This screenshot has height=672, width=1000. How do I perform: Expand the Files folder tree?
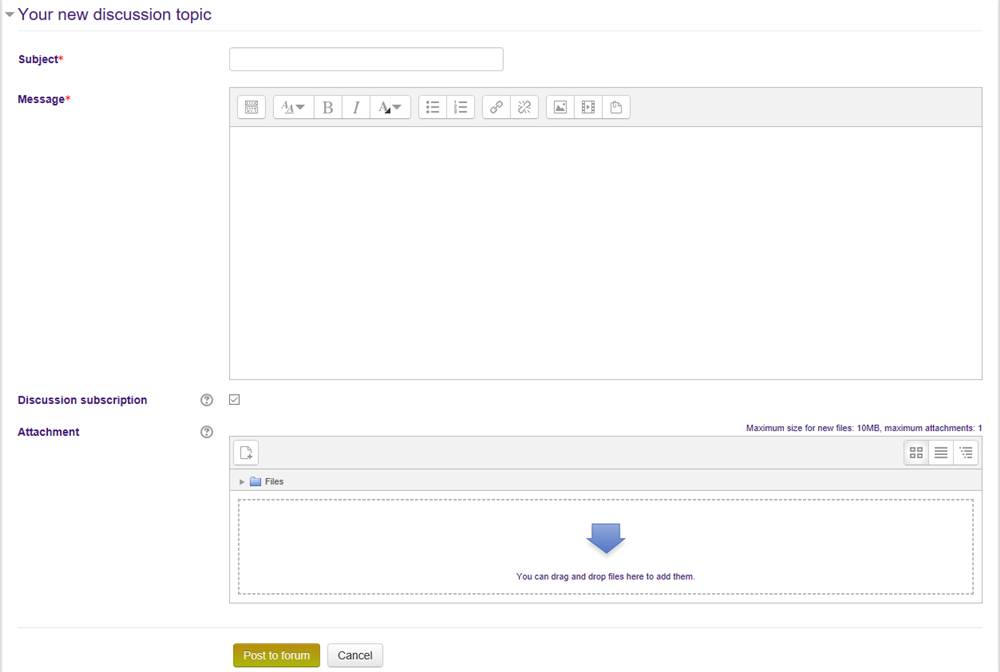coord(242,482)
